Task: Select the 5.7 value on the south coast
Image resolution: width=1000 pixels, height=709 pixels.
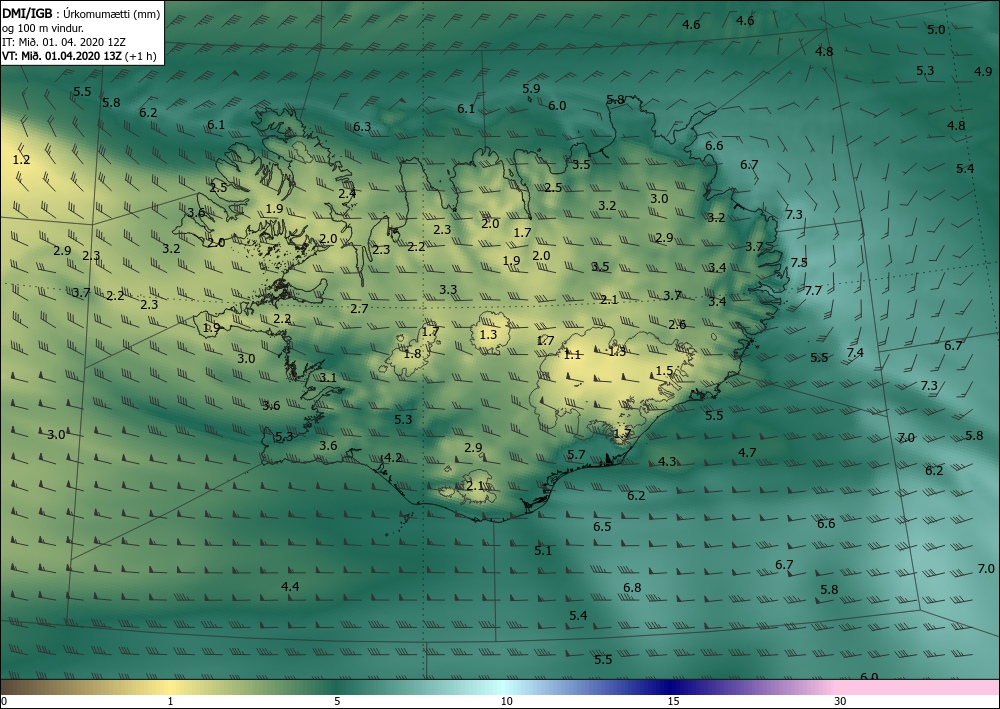Action: point(576,454)
